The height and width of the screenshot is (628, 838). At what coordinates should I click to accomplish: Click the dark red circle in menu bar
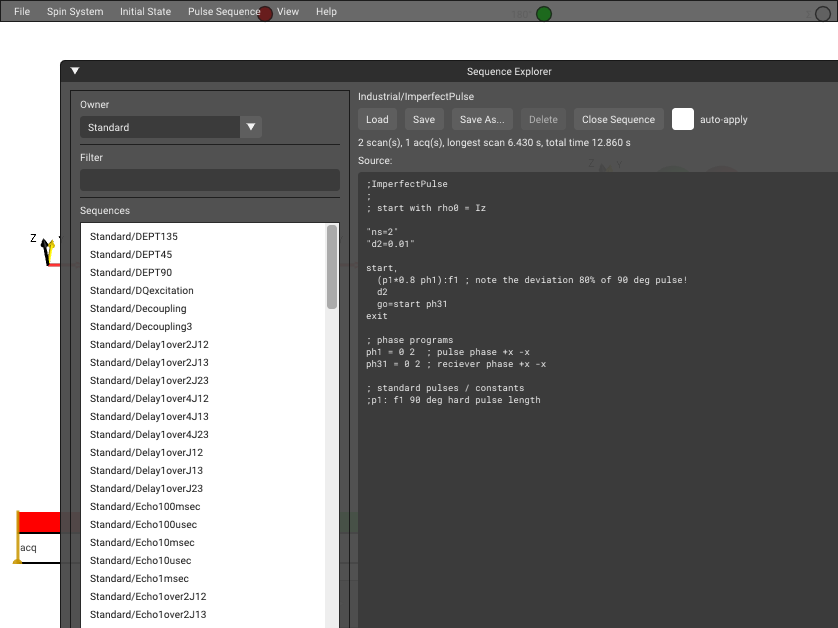(265, 13)
